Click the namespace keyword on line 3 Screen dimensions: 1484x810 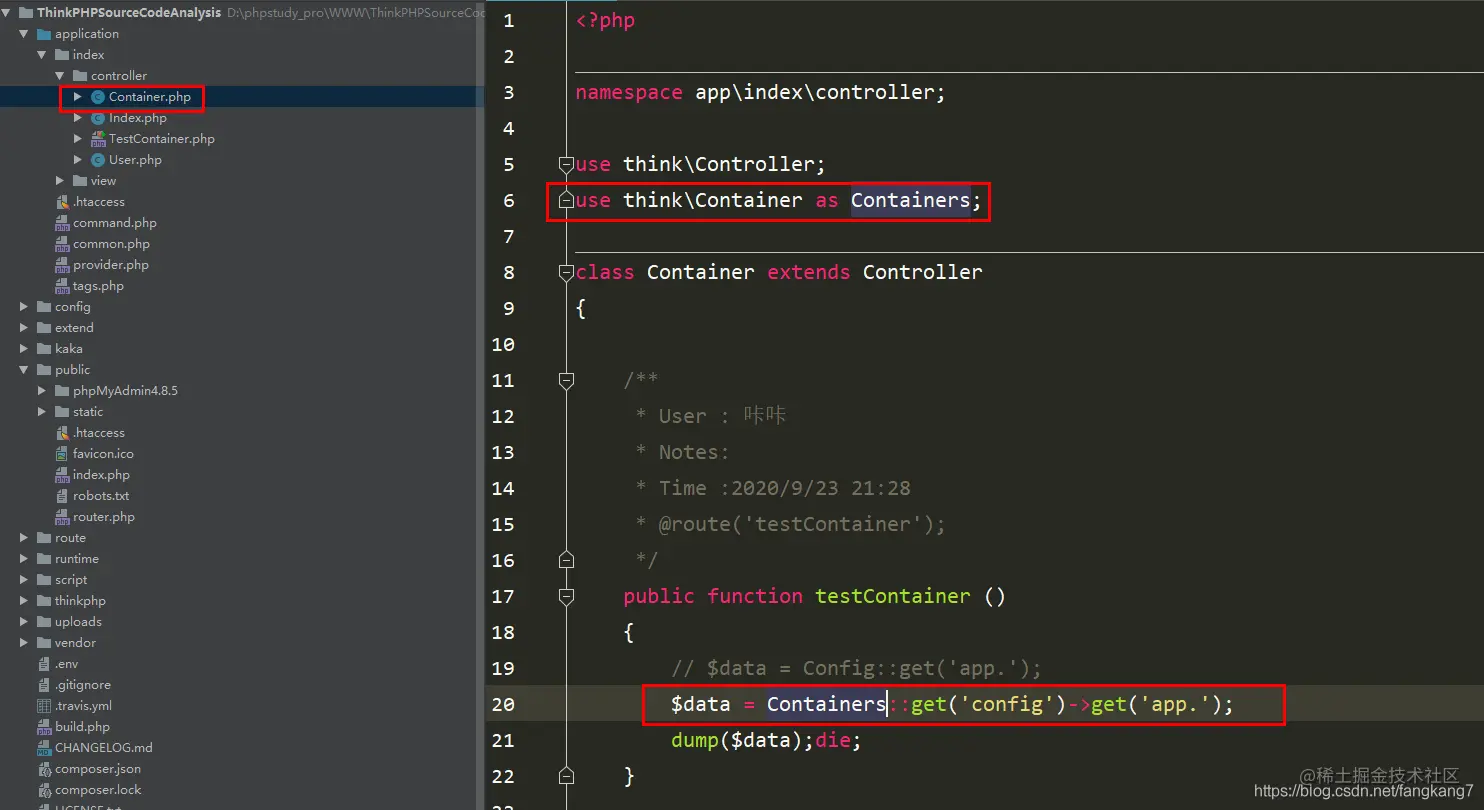[x=629, y=92]
